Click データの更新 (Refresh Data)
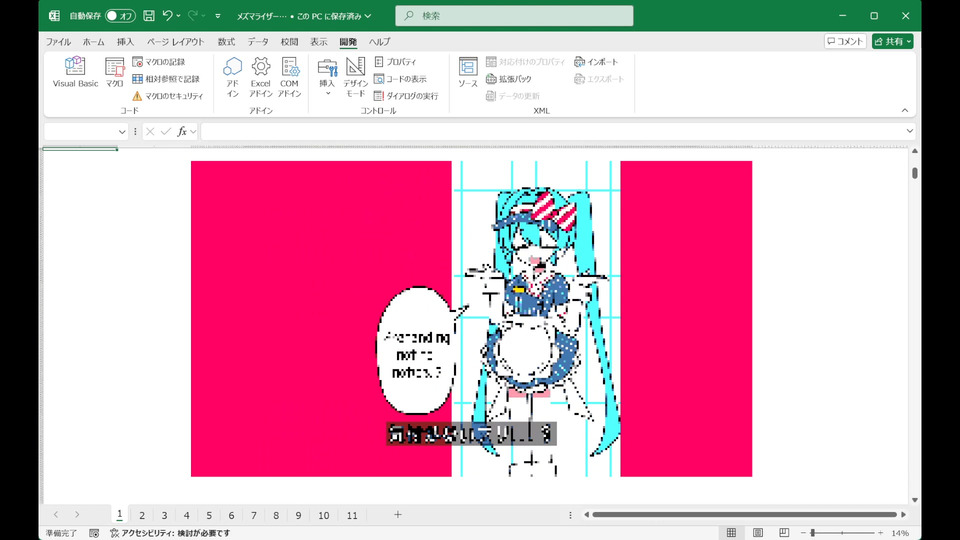 [512, 96]
